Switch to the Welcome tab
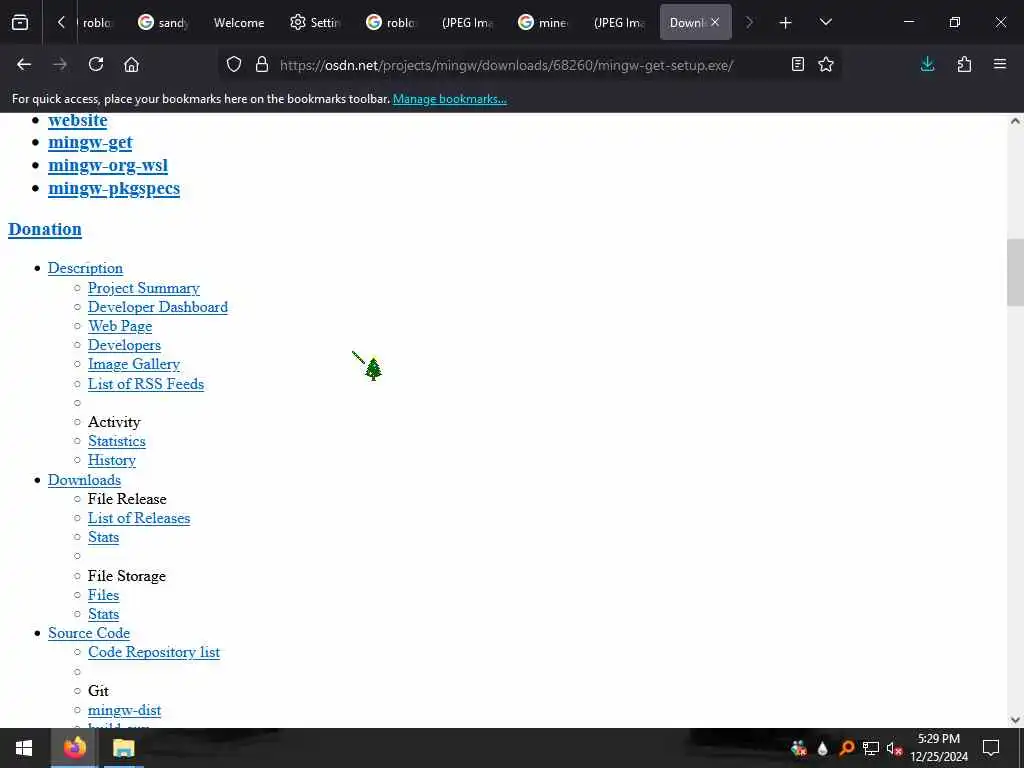This screenshot has height=768, width=1024. point(239,23)
